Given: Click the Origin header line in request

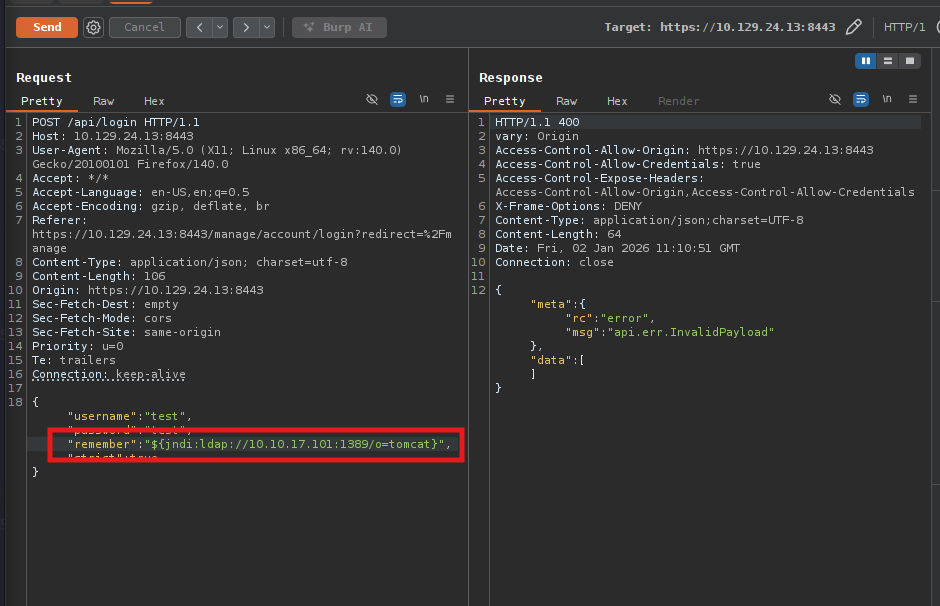Looking at the screenshot, I should 147,290.
